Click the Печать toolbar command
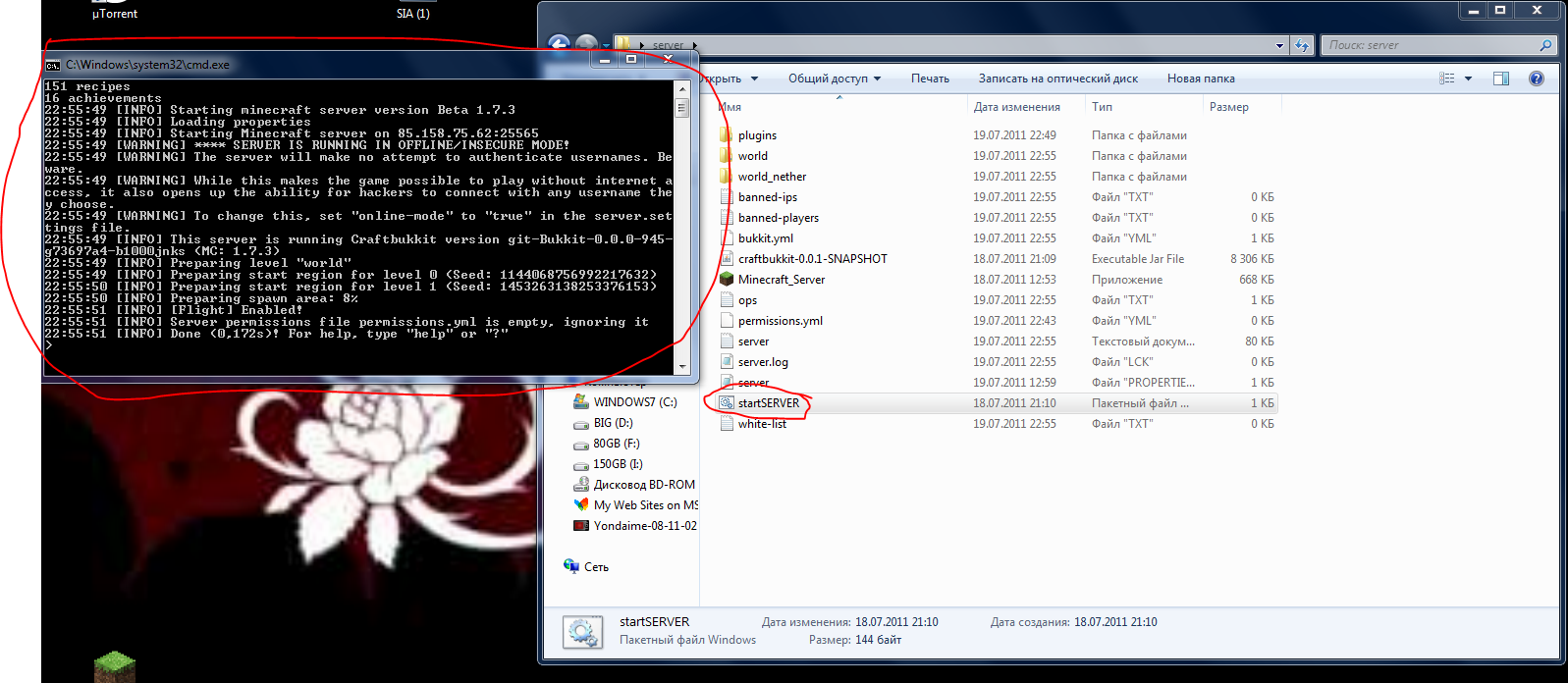The height and width of the screenshot is (683, 1568). [x=929, y=79]
